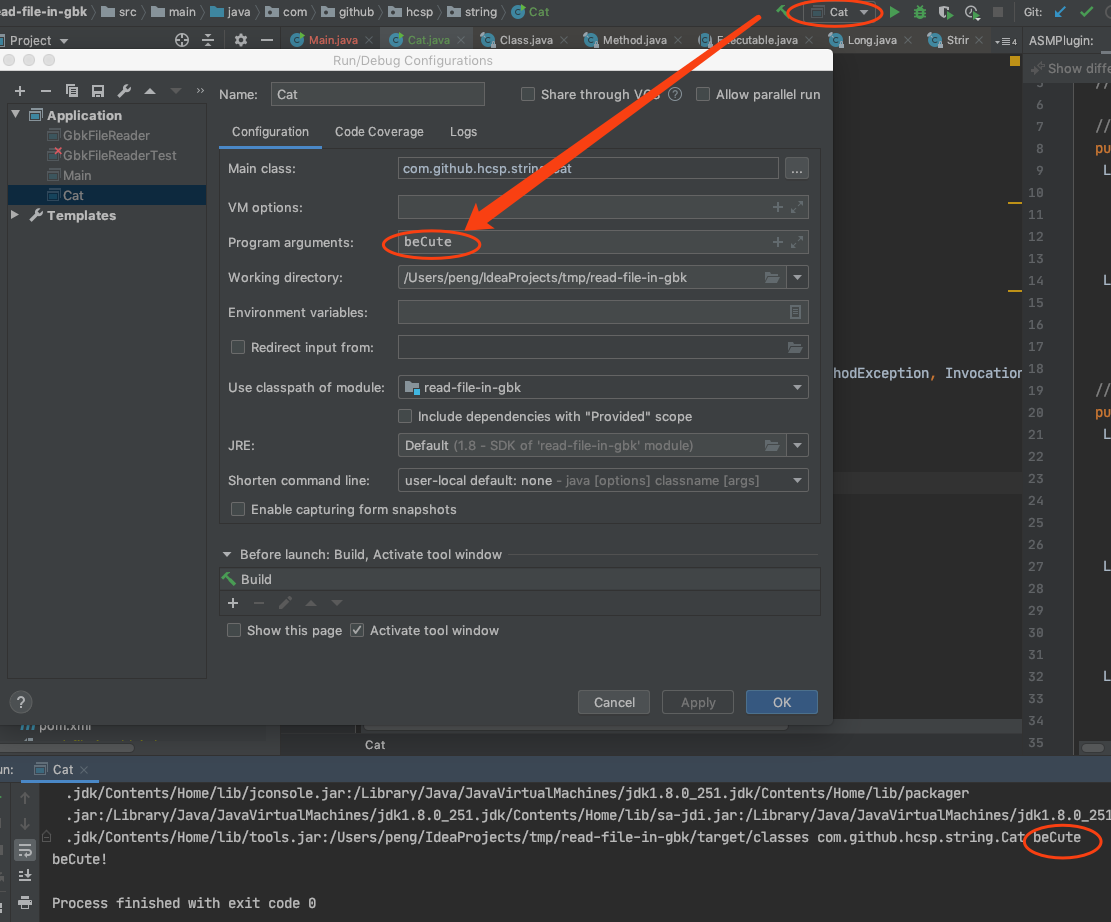The width and height of the screenshot is (1111, 922).
Task: Locate file crosshair icon in Project panel
Action: click(x=182, y=40)
